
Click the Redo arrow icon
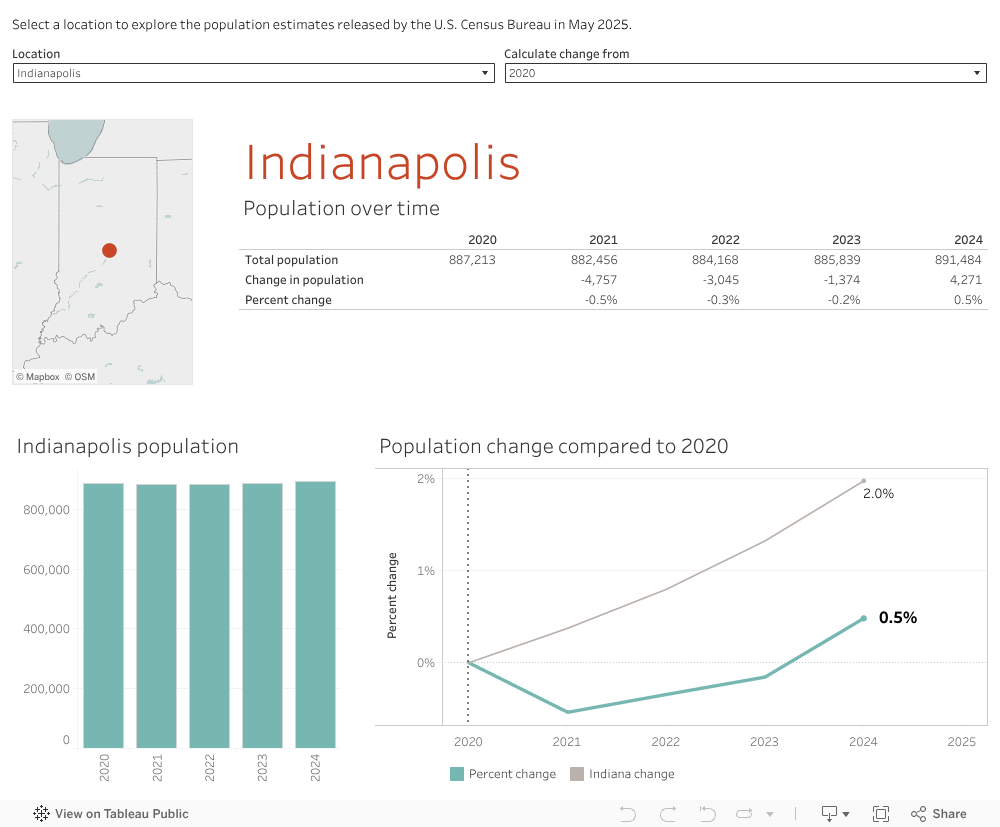[668, 814]
